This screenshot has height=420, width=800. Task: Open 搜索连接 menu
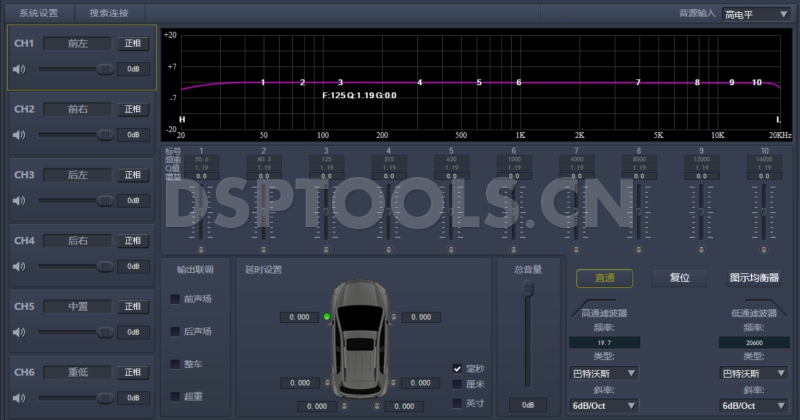109,13
